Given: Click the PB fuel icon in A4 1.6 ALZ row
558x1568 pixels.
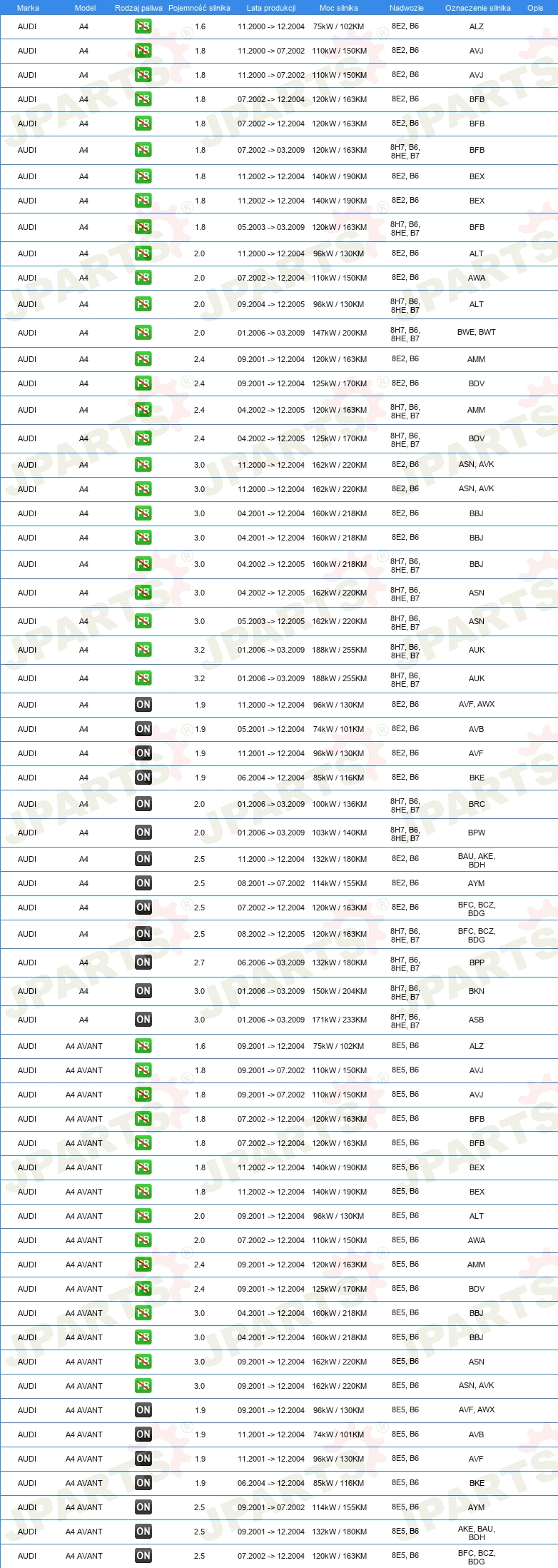Looking at the screenshot, I should pyautogui.click(x=143, y=26).
